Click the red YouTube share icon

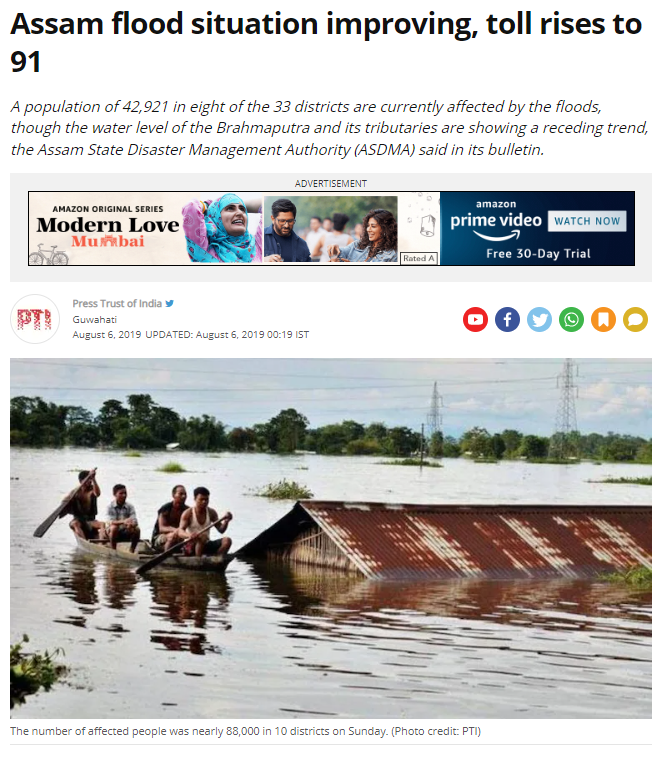click(x=475, y=320)
